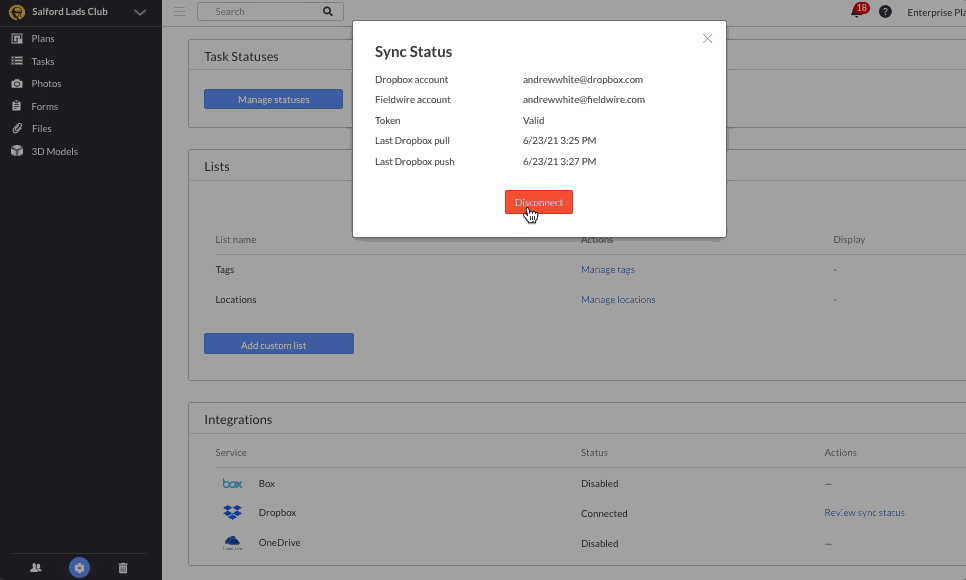Click Manage tags in the Lists section
This screenshot has width=966, height=580.
pyautogui.click(x=608, y=269)
